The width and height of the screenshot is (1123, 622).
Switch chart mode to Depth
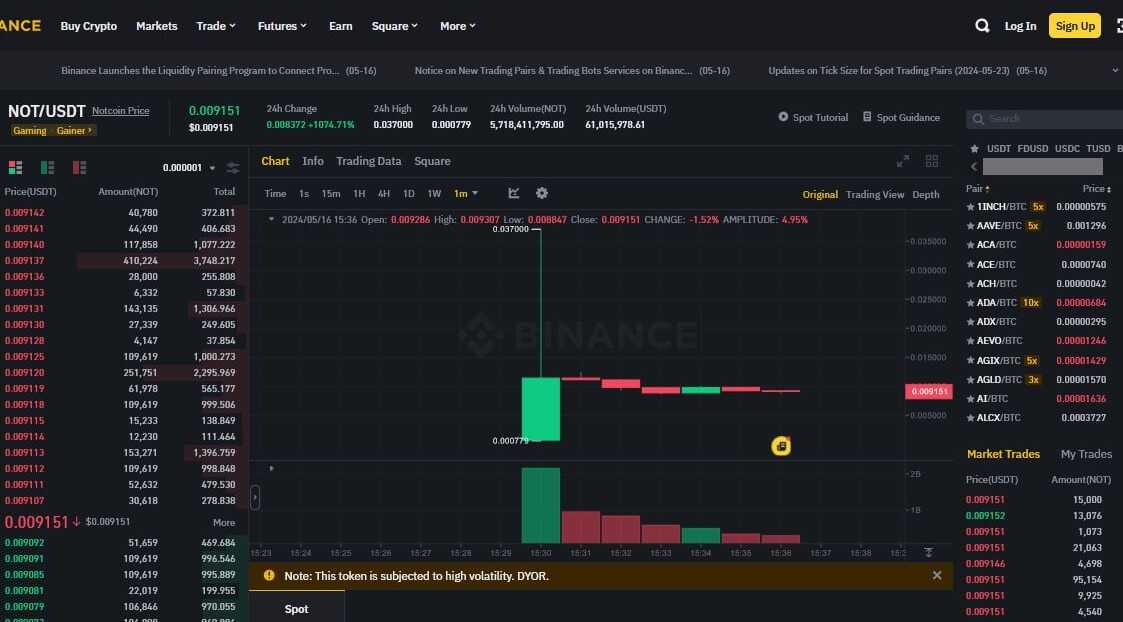click(x=925, y=194)
